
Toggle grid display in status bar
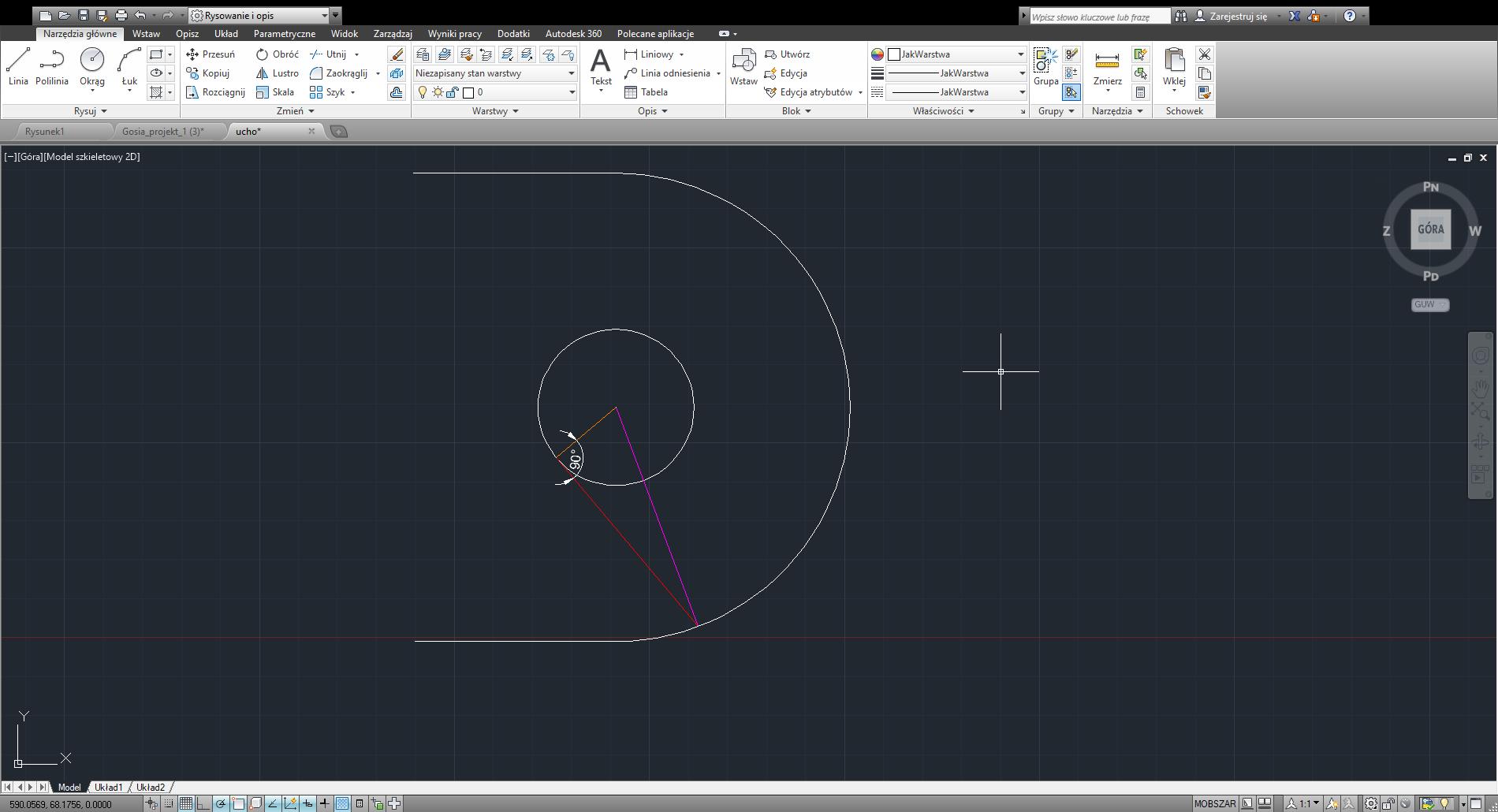point(185,803)
